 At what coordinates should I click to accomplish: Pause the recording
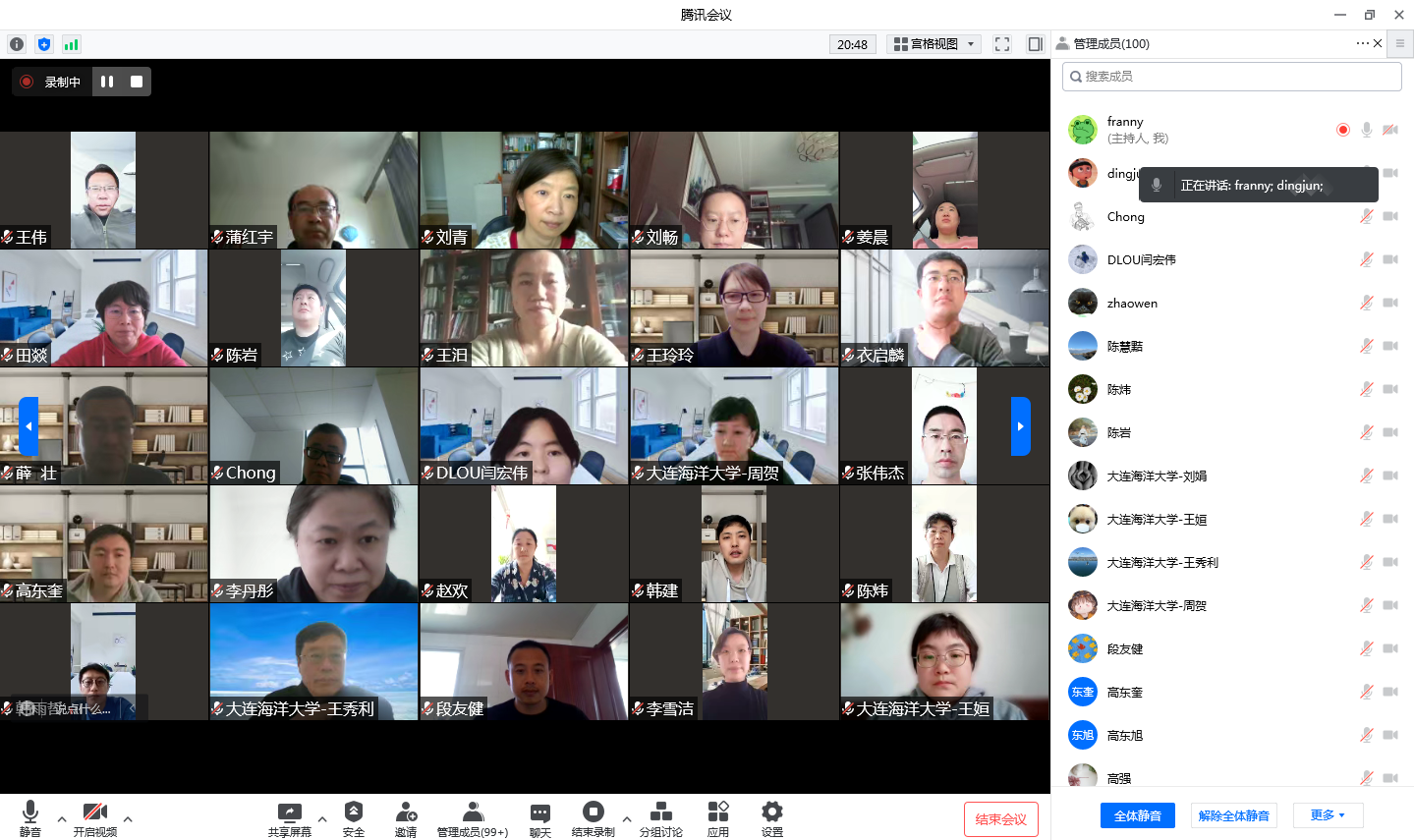[x=107, y=82]
